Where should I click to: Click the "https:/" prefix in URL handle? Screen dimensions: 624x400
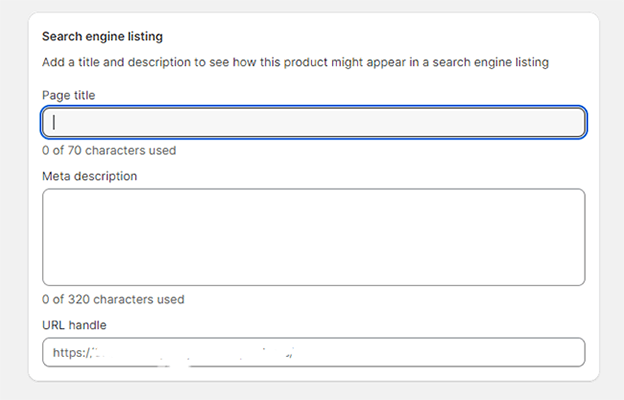[x=72, y=353]
